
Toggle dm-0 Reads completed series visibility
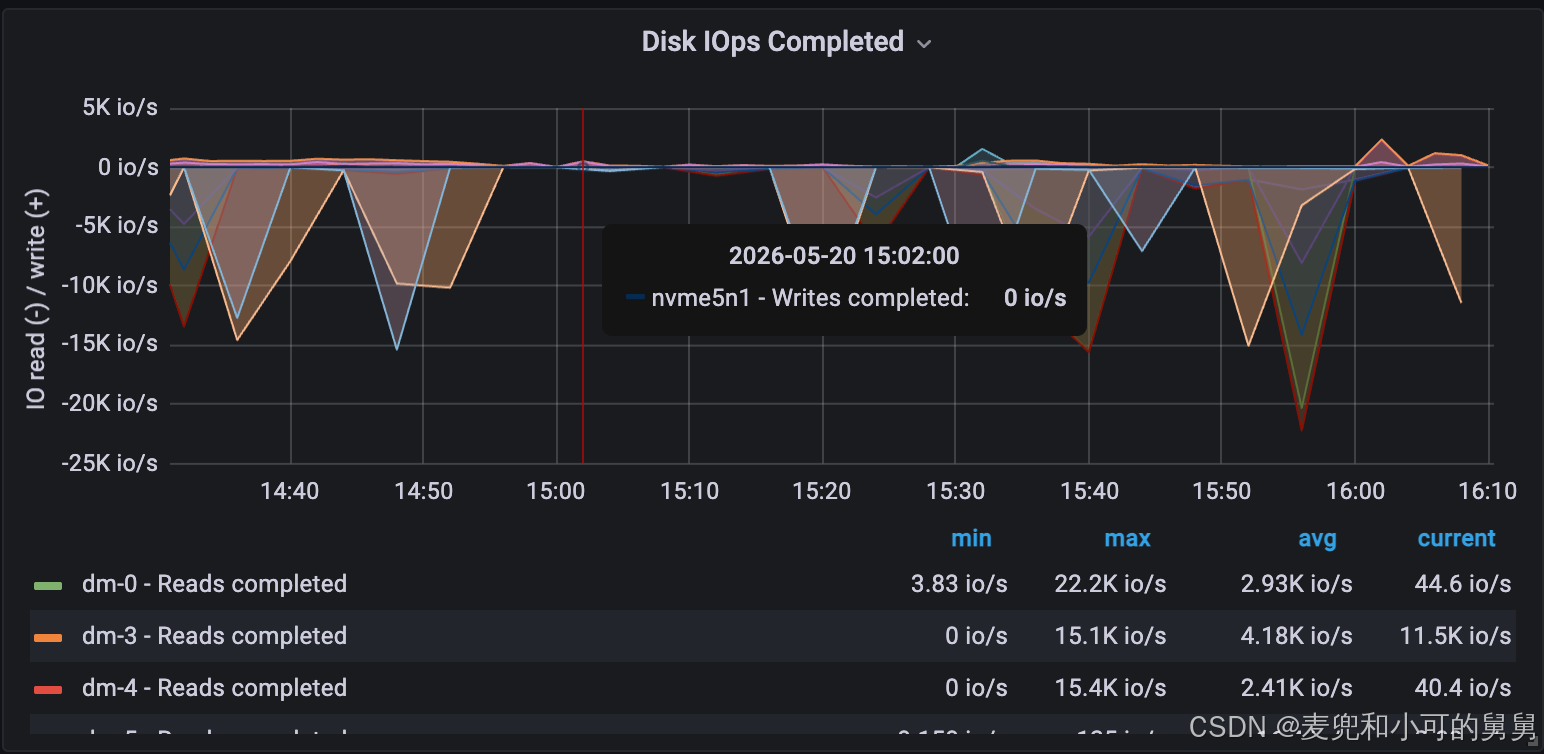click(x=214, y=584)
